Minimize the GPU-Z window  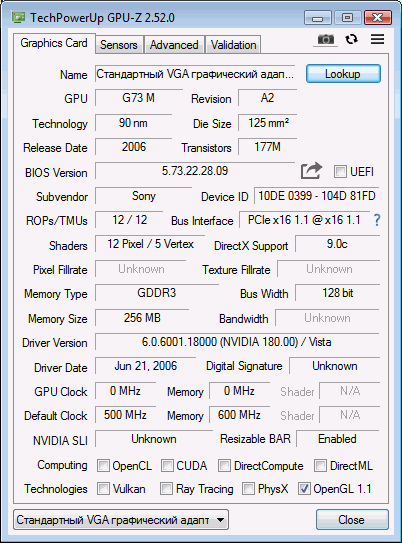click(x=318, y=18)
